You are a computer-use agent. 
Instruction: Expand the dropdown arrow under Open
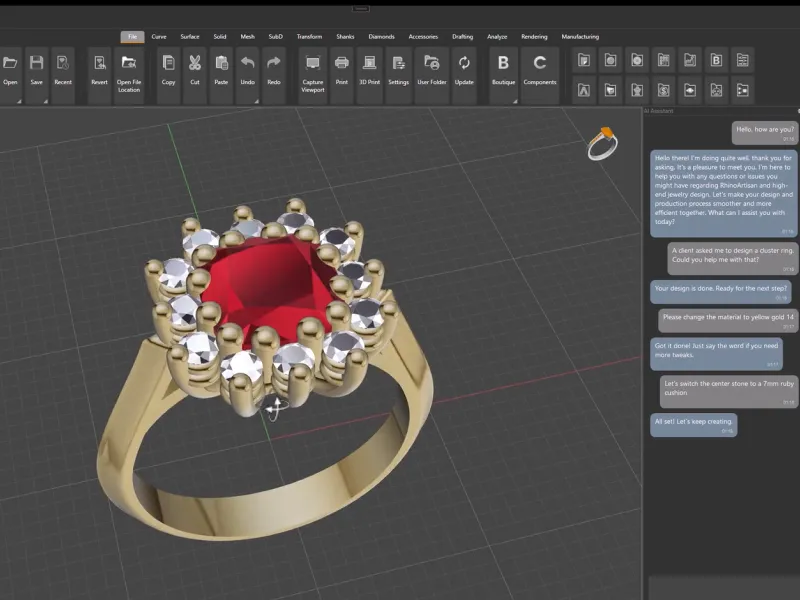19,102
